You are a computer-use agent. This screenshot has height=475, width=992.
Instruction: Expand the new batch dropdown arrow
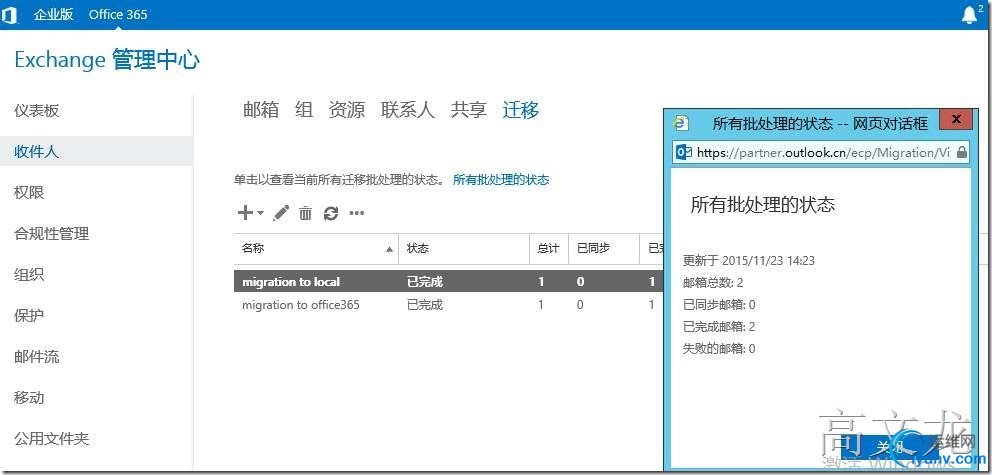260,214
